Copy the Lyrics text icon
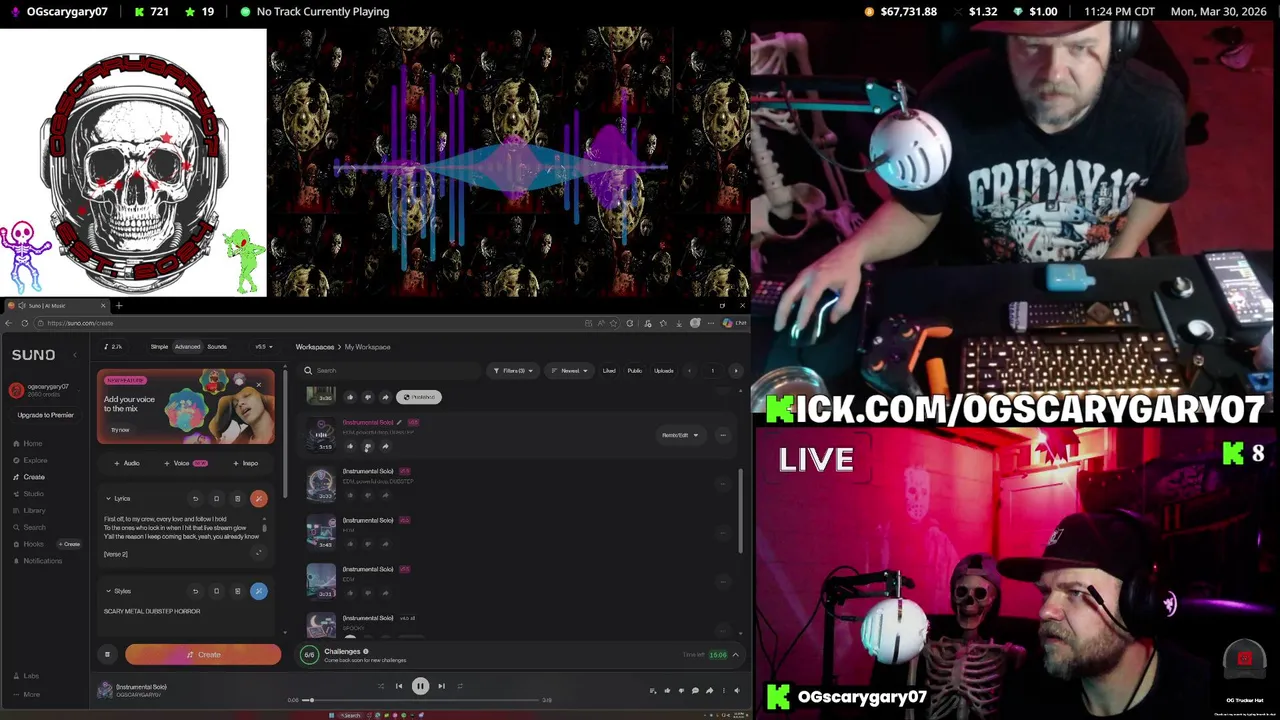The height and width of the screenshot is (720, 1280). [x=216, y=498]
